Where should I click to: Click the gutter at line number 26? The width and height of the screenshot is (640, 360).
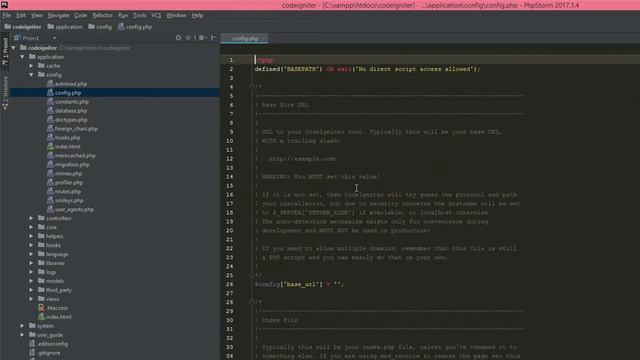tap(230, 284)
